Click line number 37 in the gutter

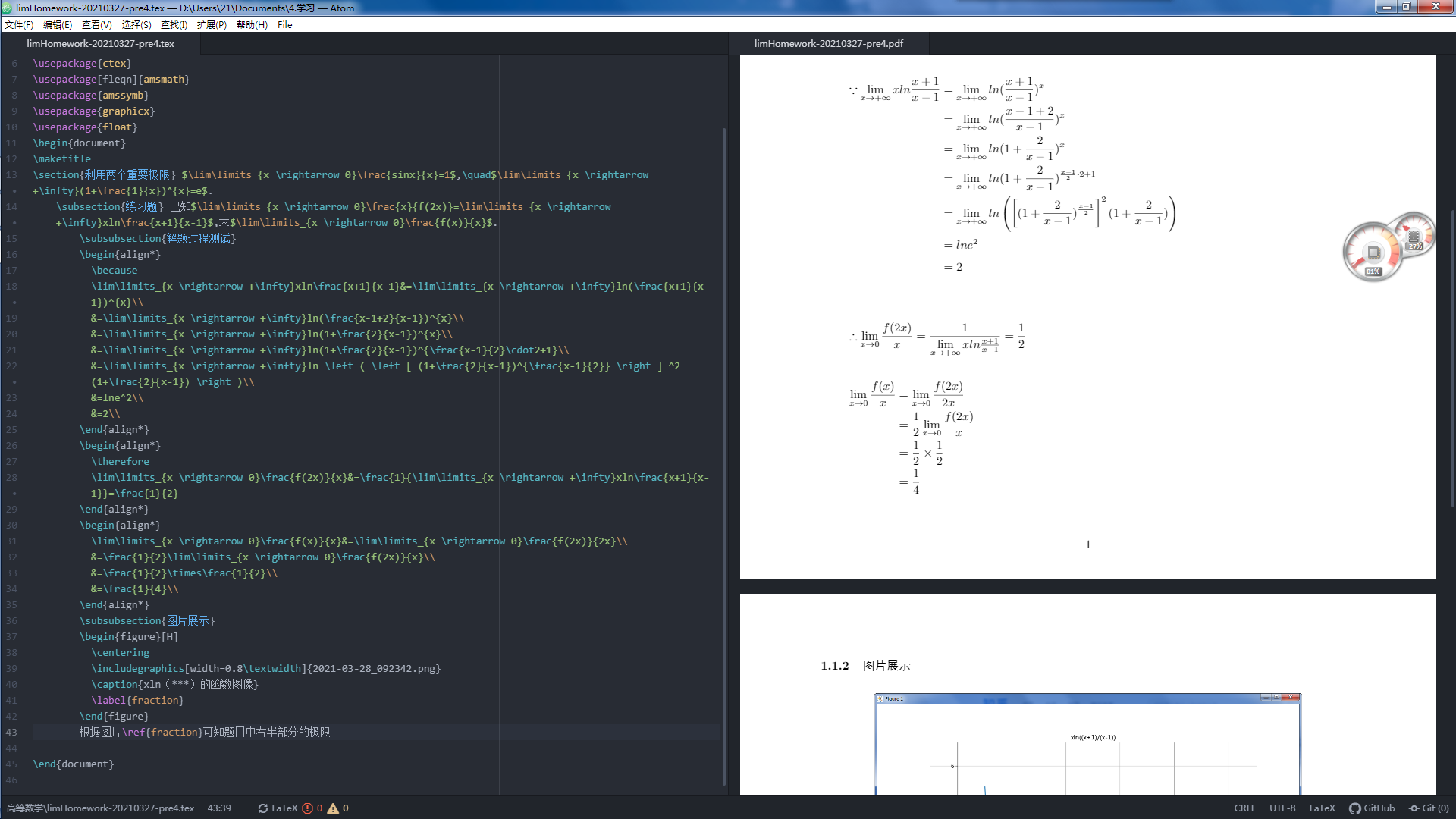tap(11, 637)
